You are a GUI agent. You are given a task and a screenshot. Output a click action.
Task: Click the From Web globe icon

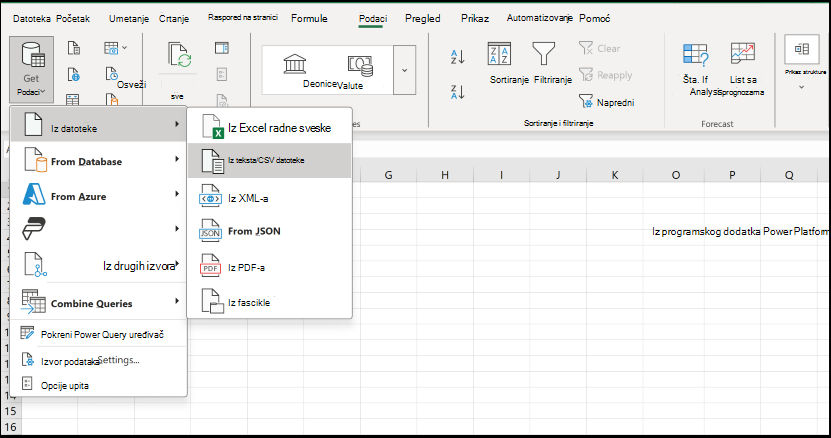pos(74,74)
